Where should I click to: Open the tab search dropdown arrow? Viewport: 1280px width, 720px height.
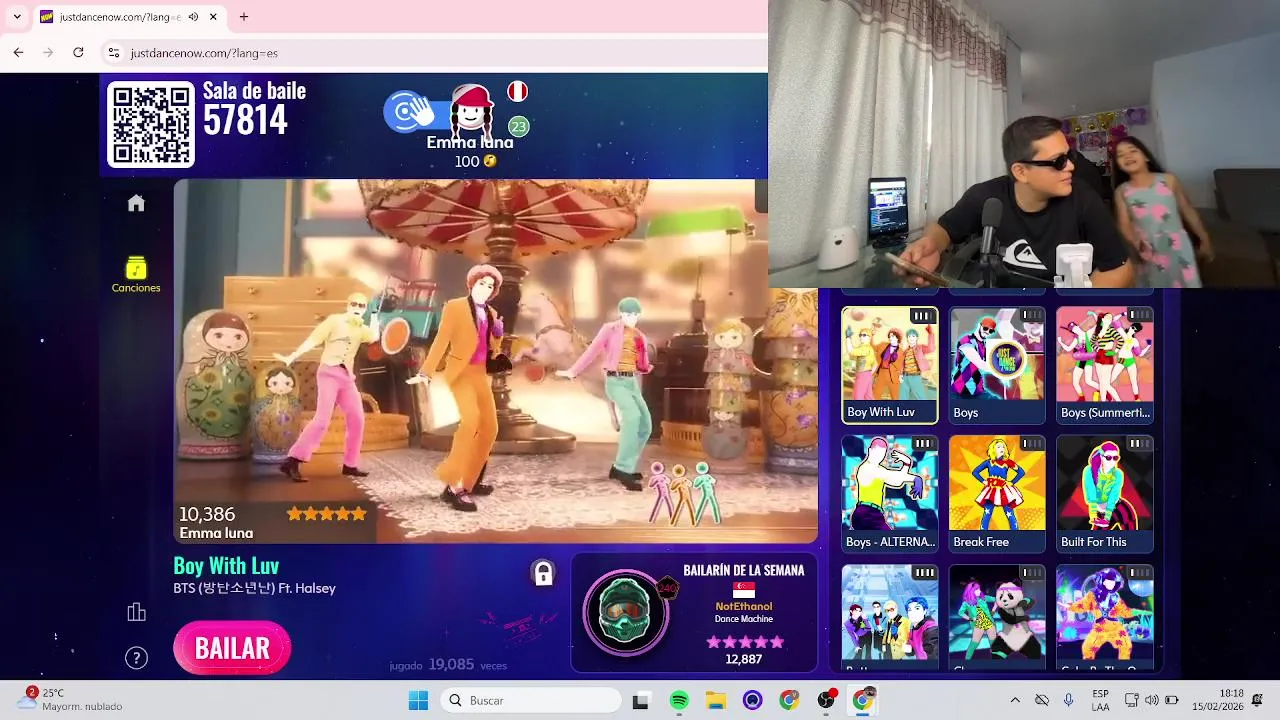pyautogui.click(x=17, y=17)
